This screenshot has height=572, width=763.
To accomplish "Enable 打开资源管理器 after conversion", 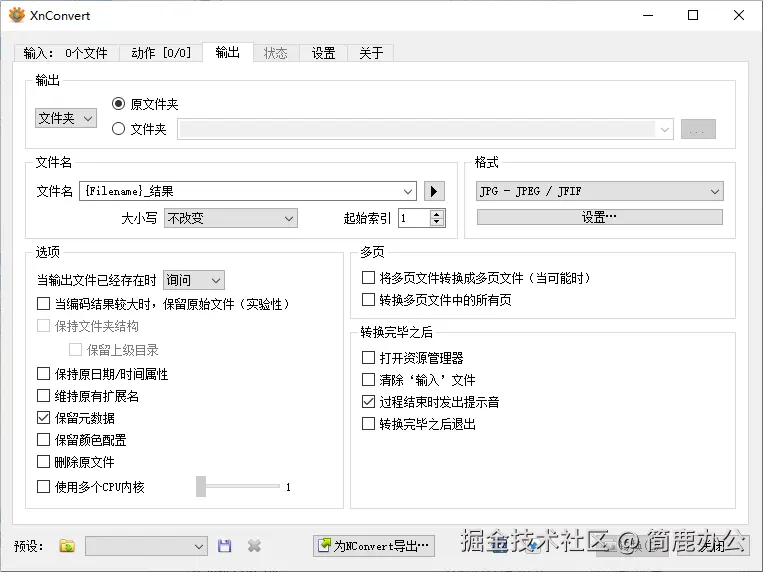I will click(368, 358).
